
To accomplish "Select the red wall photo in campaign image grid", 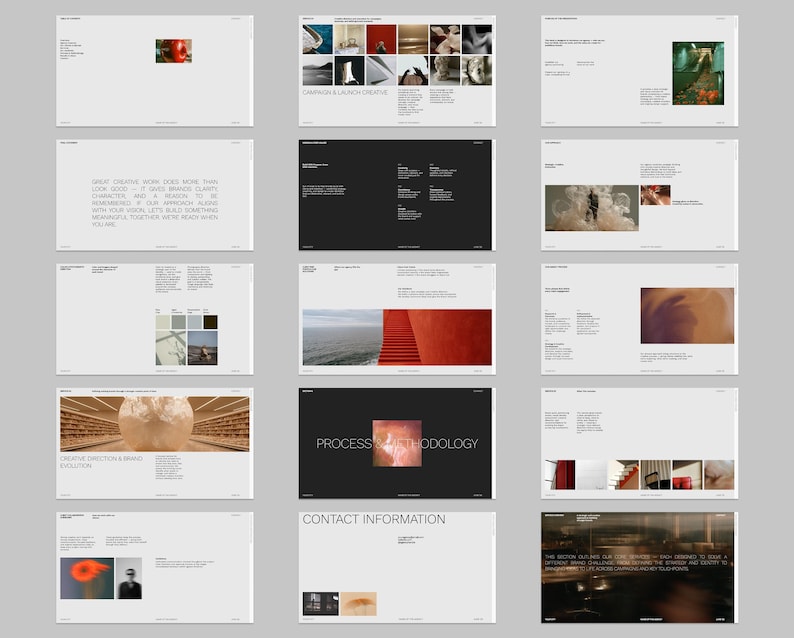I will (x=381, y=39).
